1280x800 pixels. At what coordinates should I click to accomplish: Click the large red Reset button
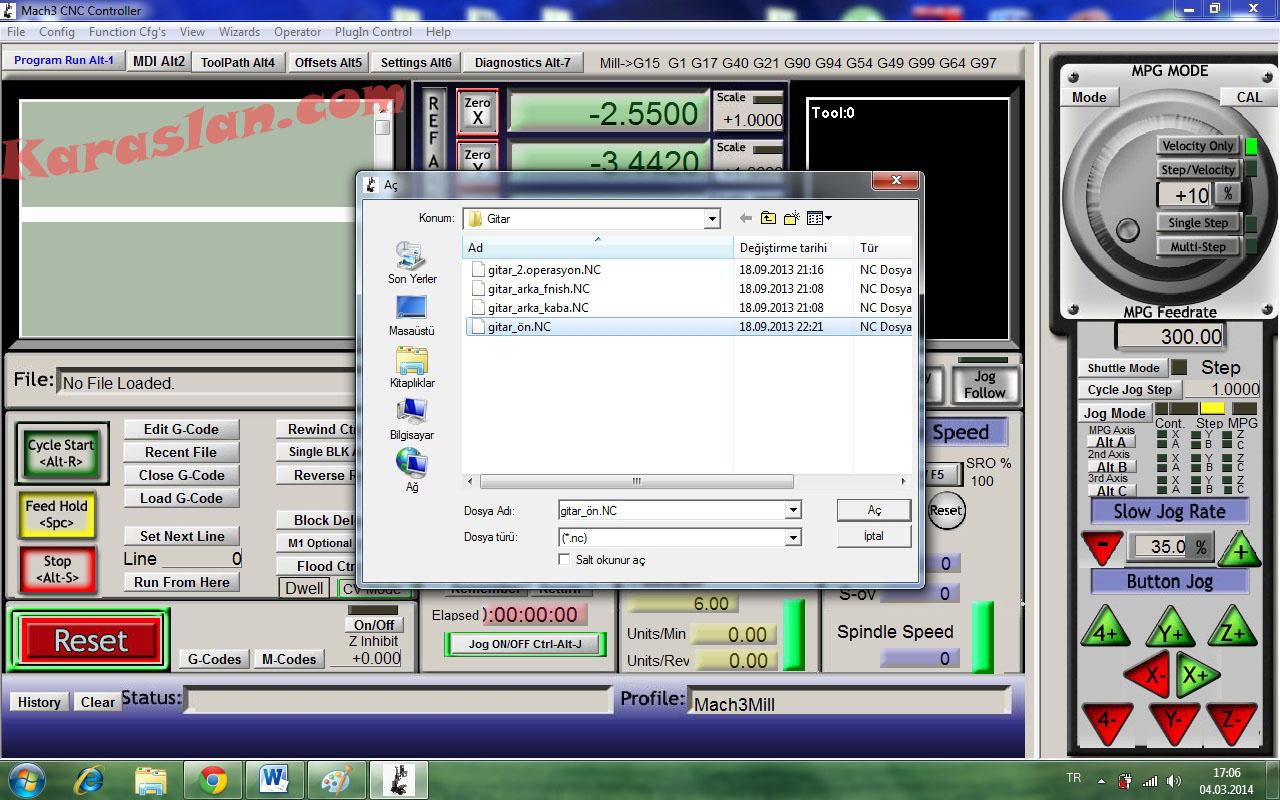click(90, 640)
